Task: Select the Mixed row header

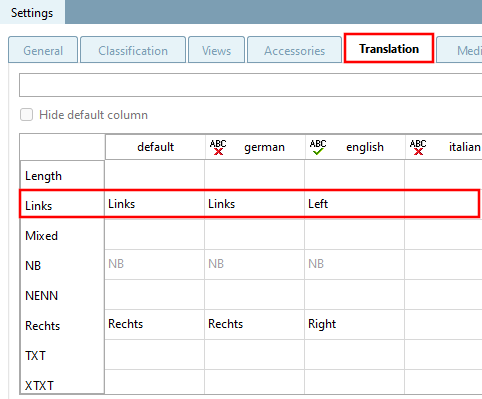Action: pos(62,236)
